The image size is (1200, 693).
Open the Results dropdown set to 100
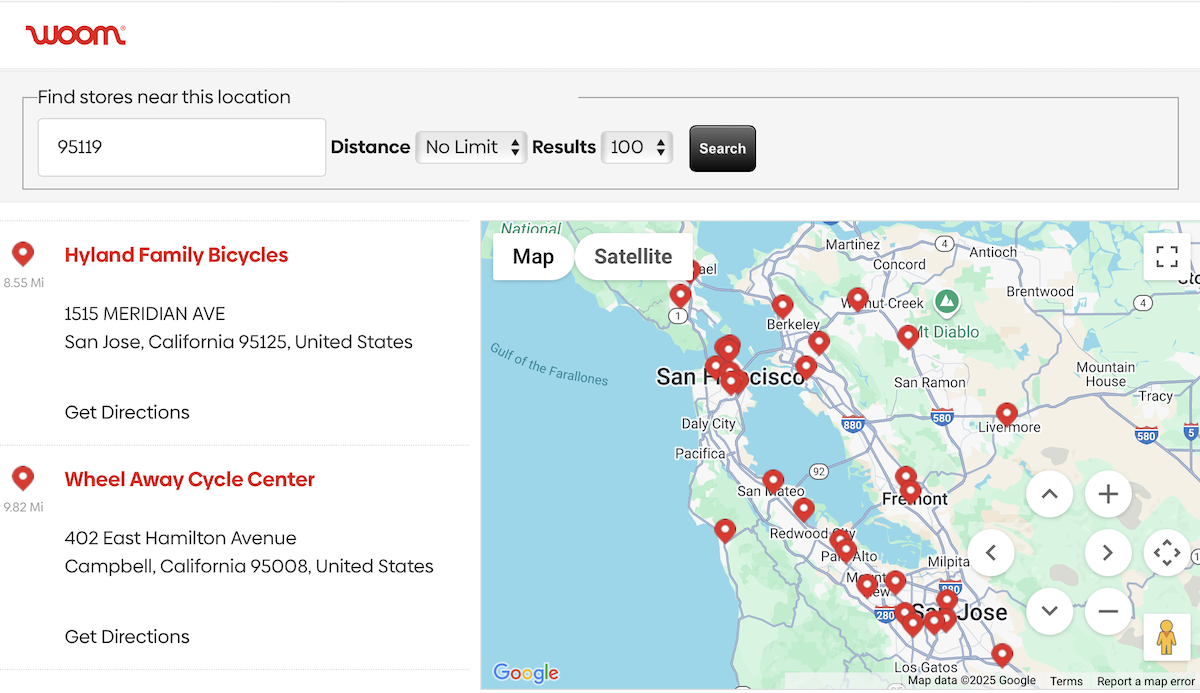[x=637, y=147]
